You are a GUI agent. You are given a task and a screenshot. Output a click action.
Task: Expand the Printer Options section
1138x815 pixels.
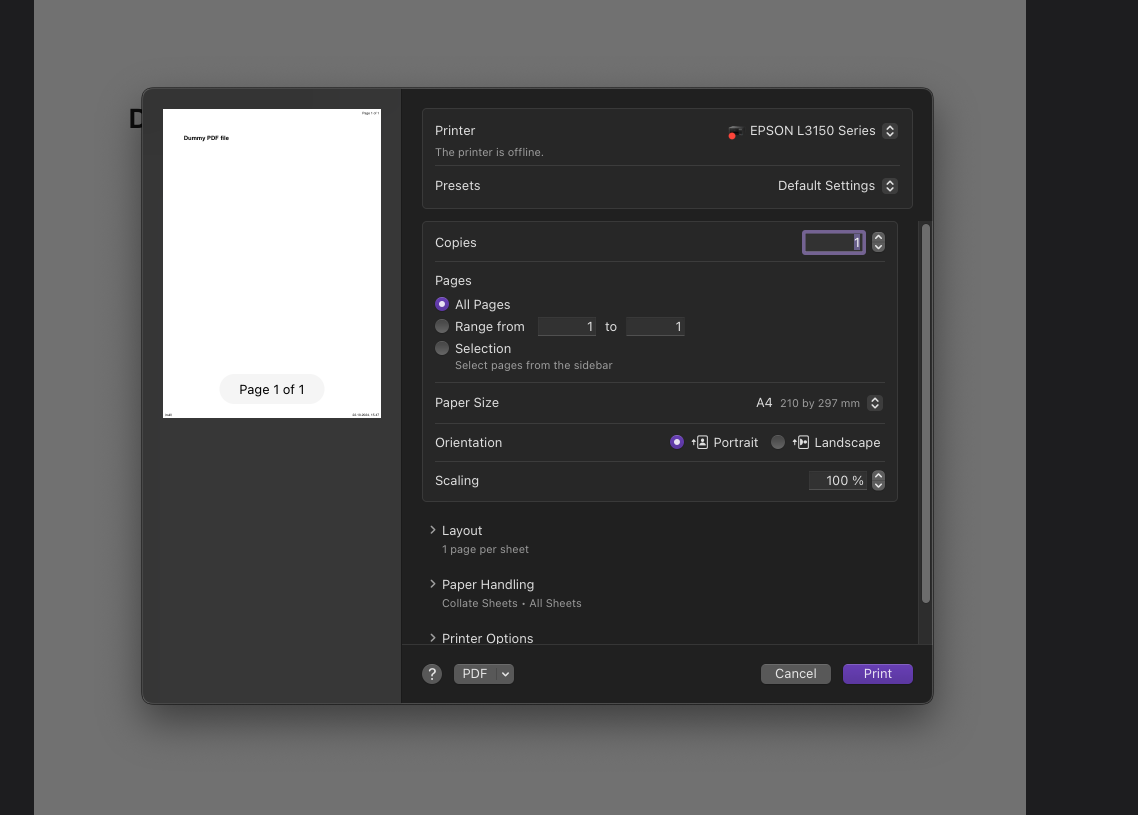(x=433, y=638)
